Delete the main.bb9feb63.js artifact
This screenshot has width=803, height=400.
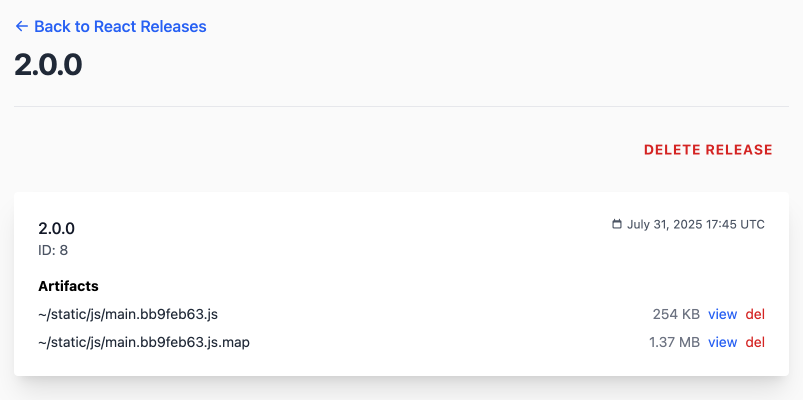tap(755, 314)
